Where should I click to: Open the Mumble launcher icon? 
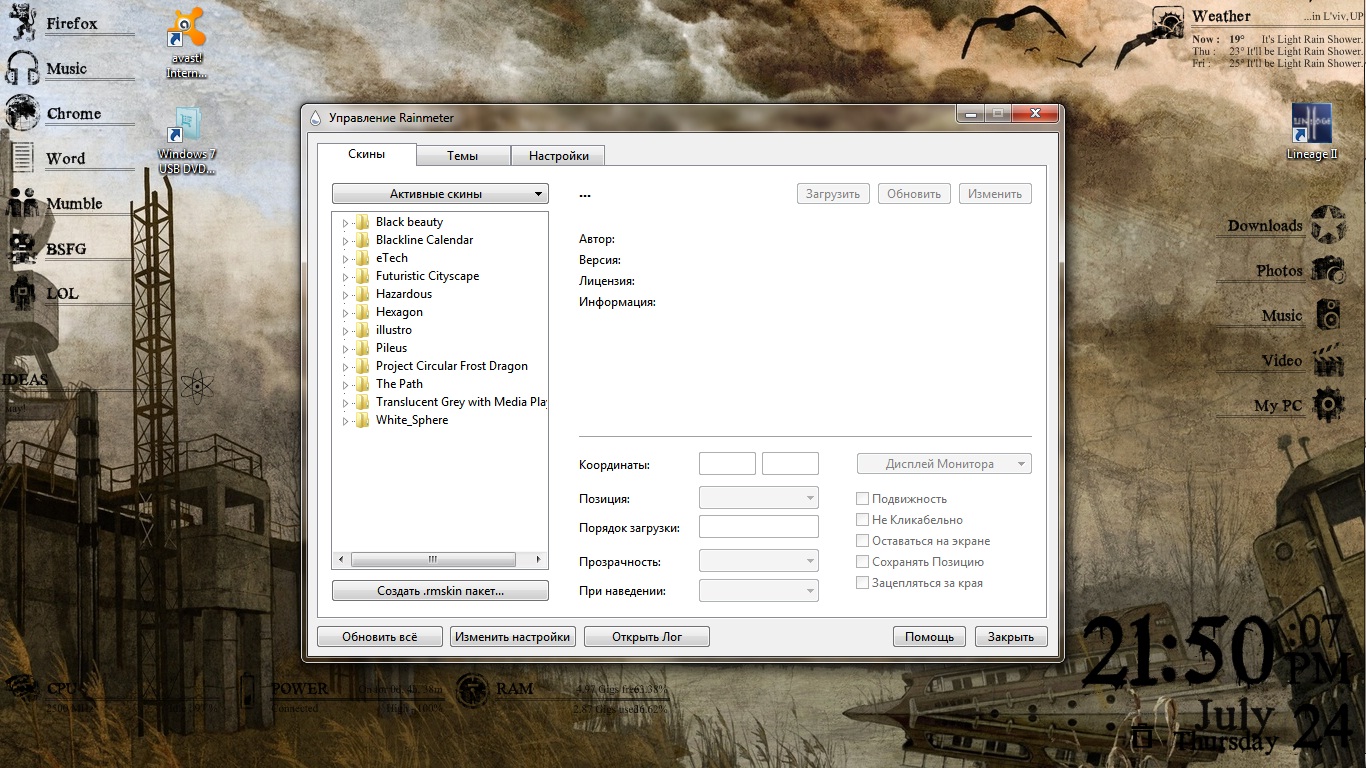(x=22, y=204)
